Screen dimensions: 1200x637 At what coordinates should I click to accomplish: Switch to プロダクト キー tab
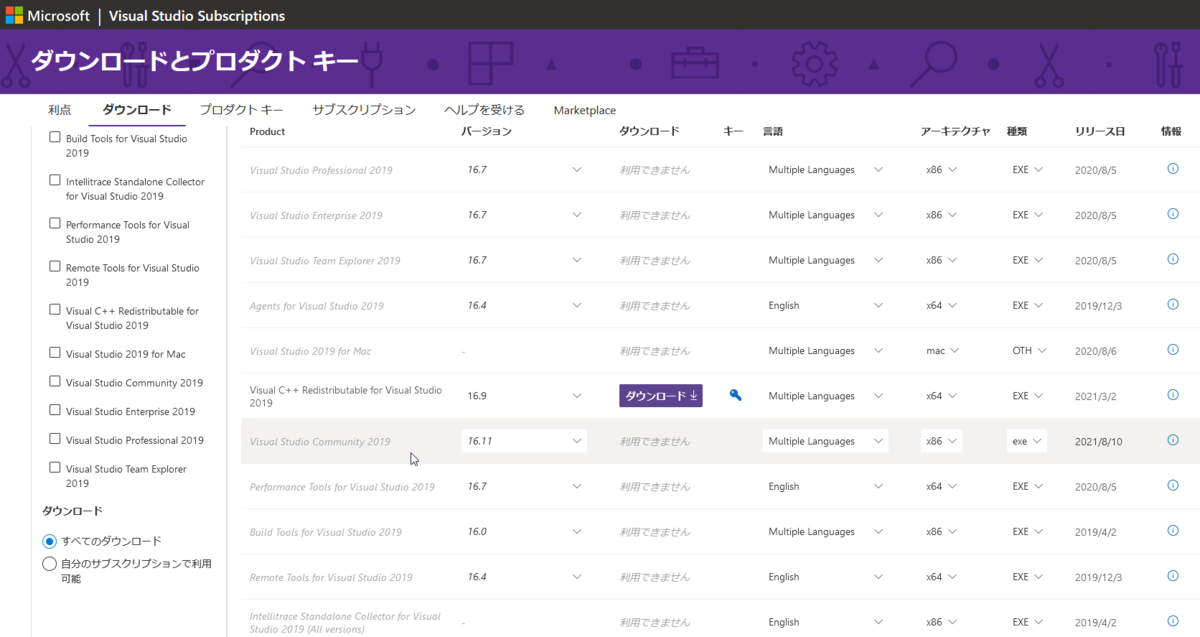tap(241, 110)
